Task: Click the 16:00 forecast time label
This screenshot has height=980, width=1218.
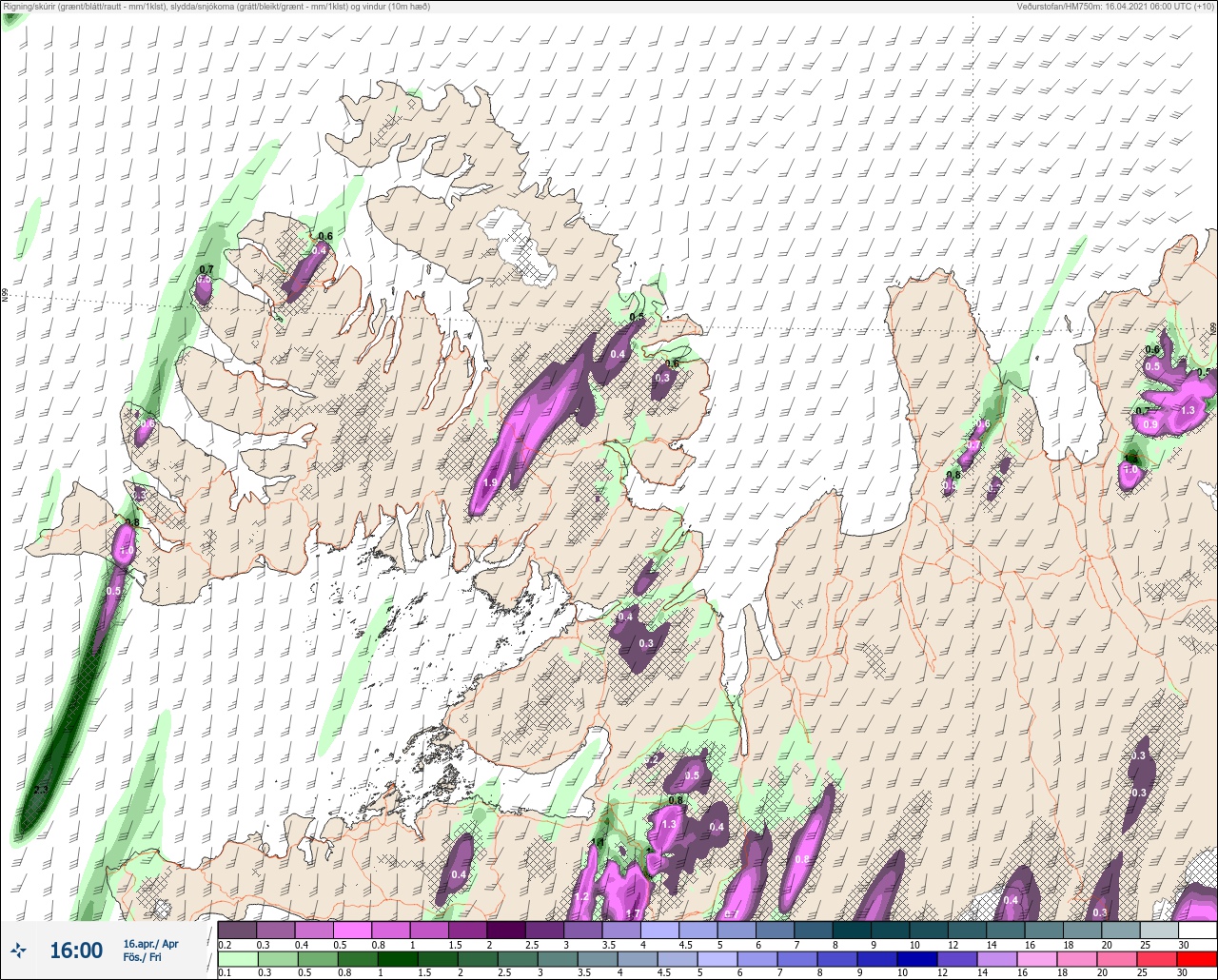Action: 75,951
